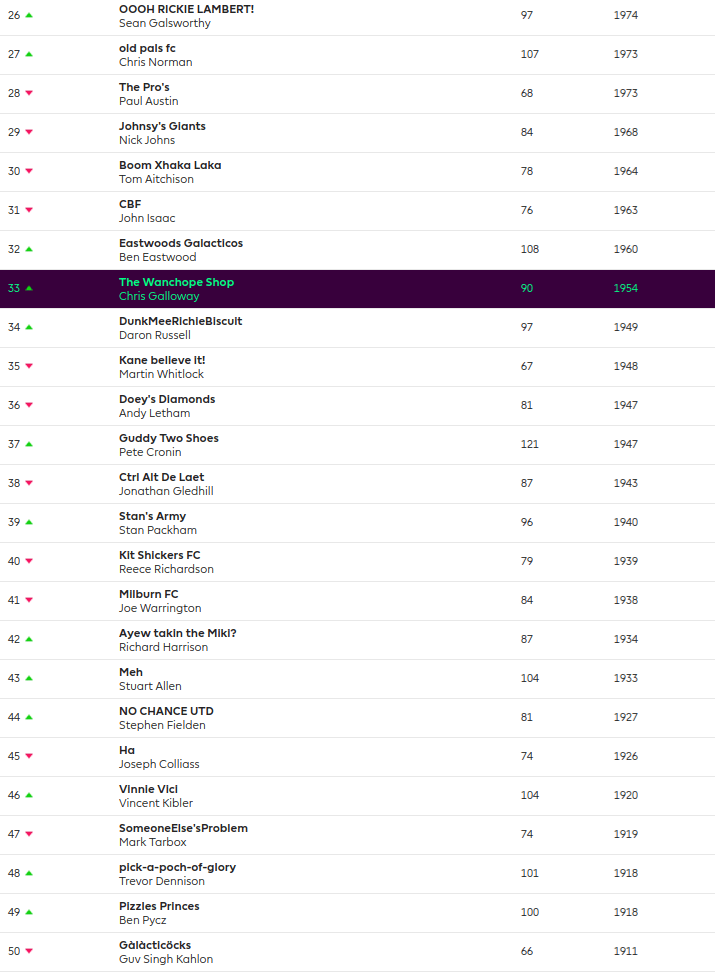Open Ctrl Alt De Laet team

pos(161,477)
